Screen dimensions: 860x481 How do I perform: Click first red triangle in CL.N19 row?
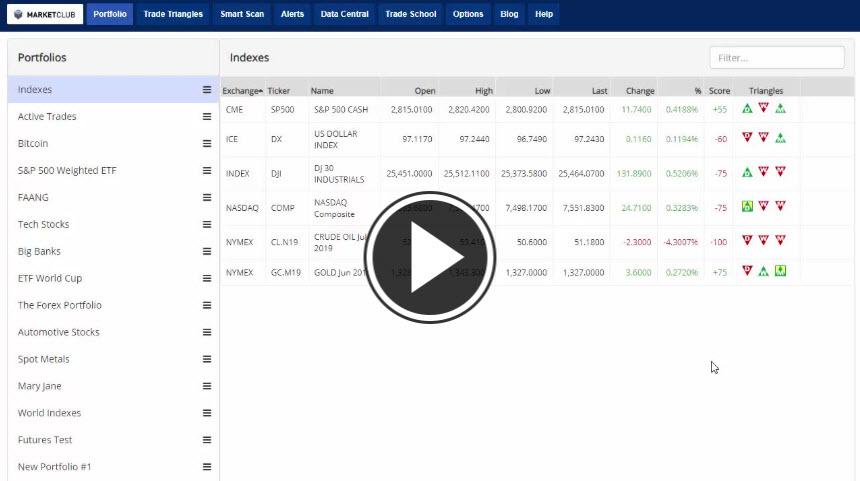click(x=747, y=240)
